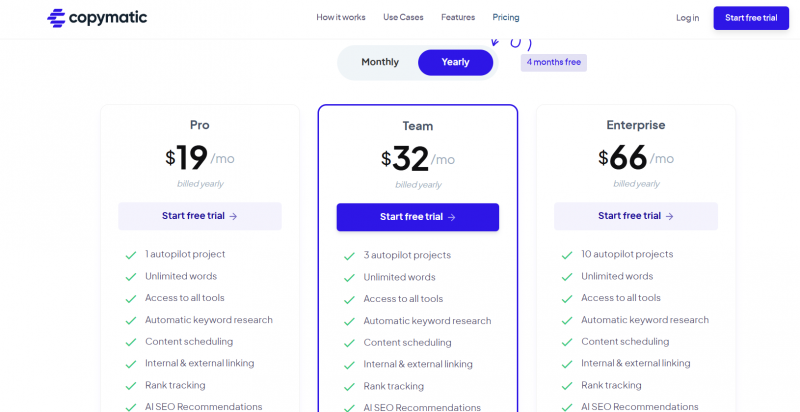Image resolution: width=800 pixels, height=412 pixels.
Task: Click Log in link
Action: pos(687,17)
